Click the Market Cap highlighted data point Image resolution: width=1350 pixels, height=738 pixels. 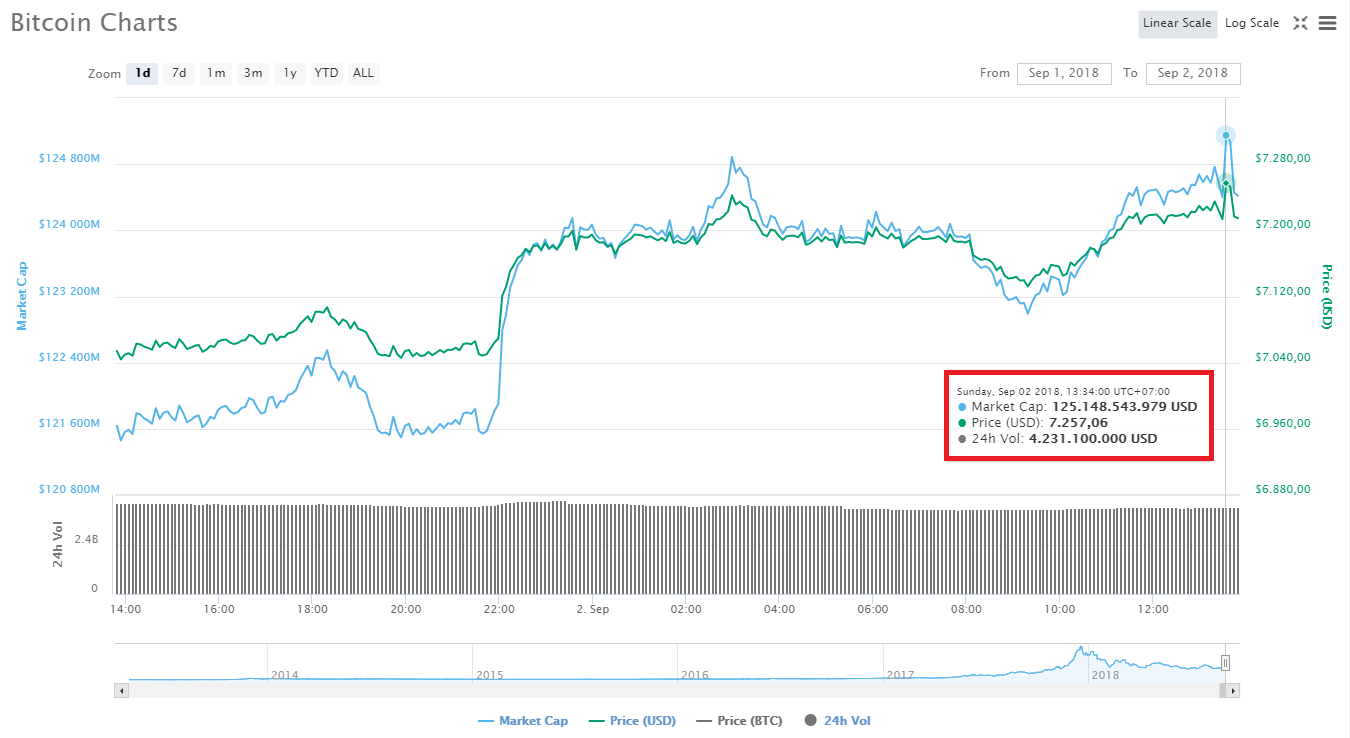tap(1226, 135)
